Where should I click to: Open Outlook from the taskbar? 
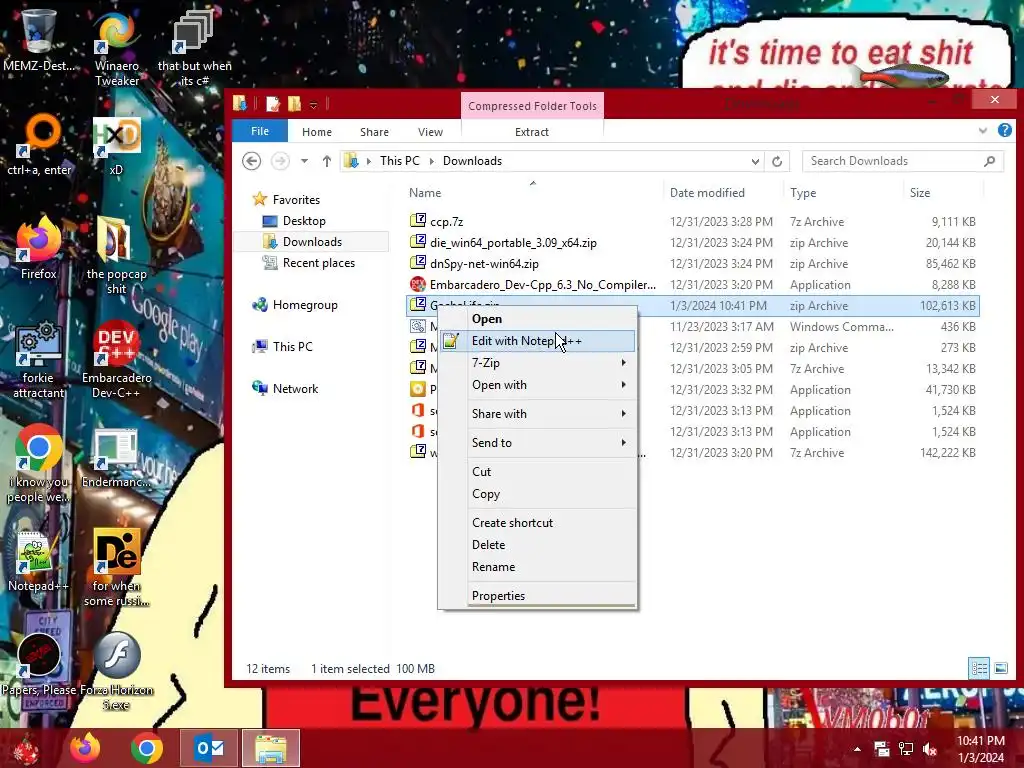pos(209,748)
